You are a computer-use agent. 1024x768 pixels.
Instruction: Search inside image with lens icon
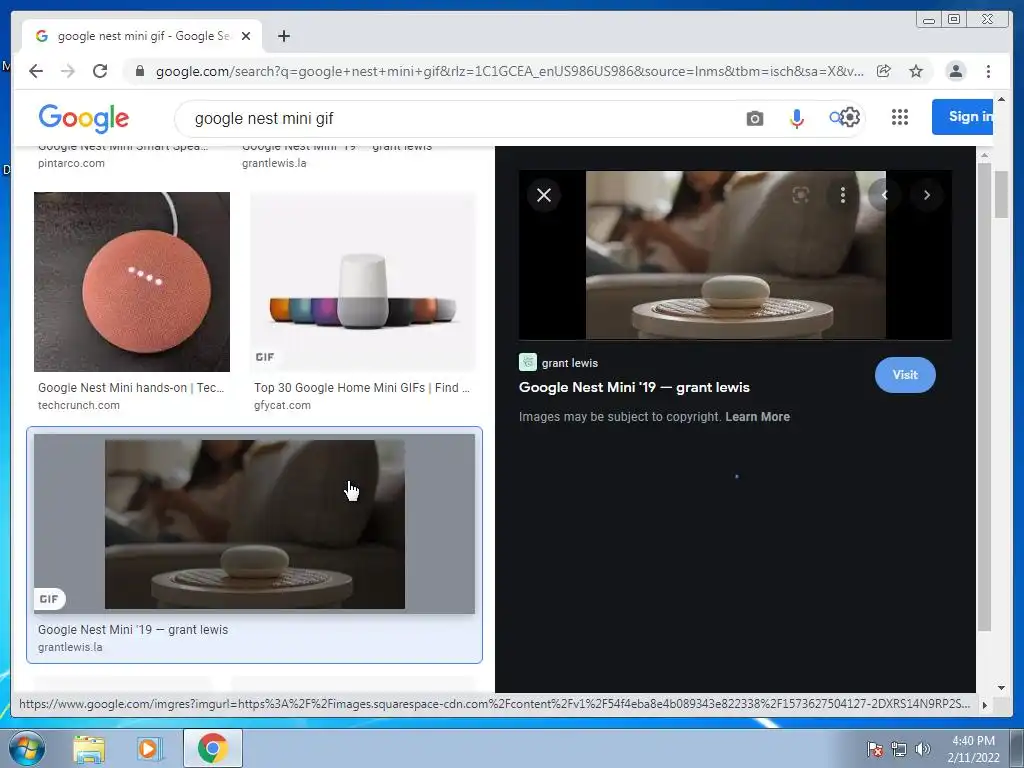pyautogui.click(x=801, y=195)
